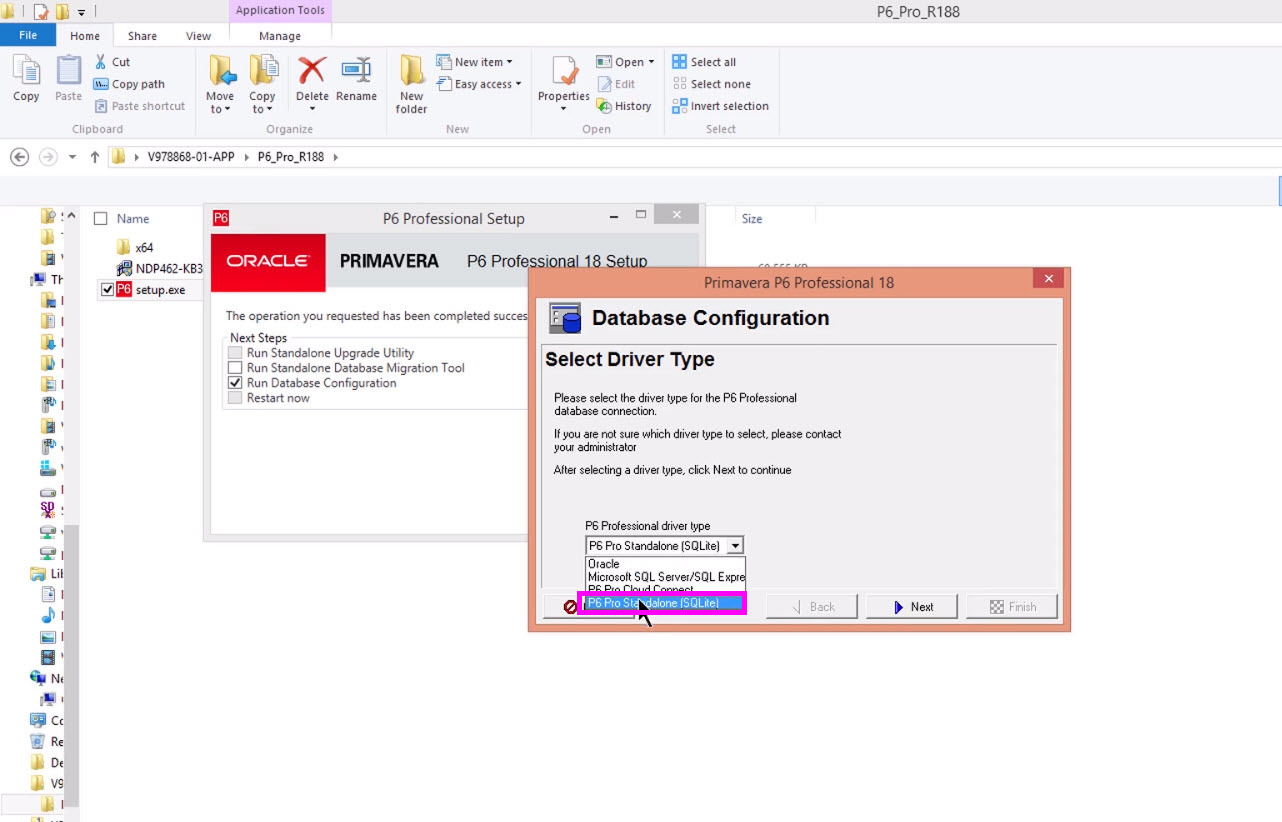This screenshot has height=822, width=1282.
Task: Create a New folder
Action: click(411, 84)
